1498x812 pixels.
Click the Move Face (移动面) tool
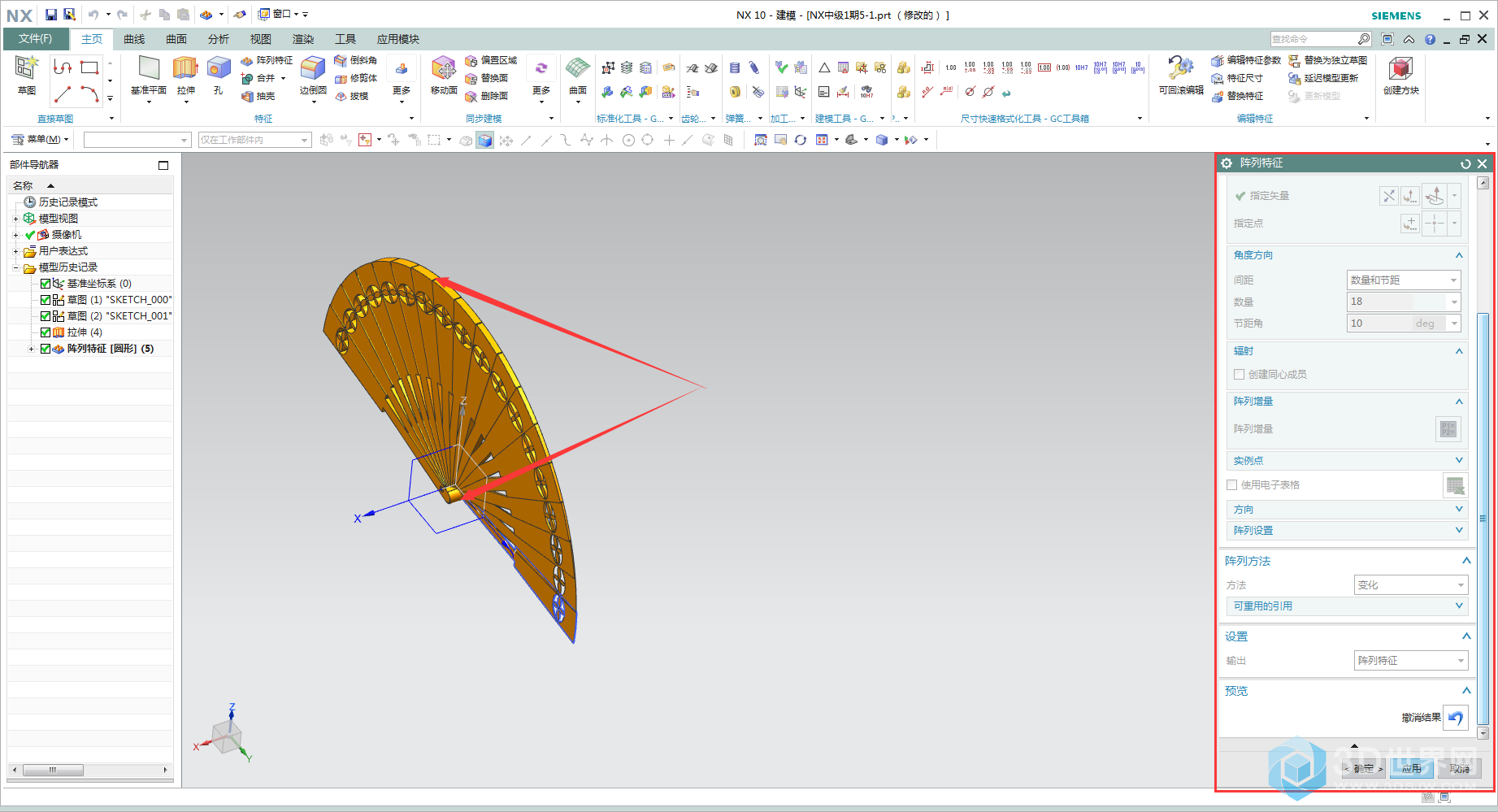444,75
